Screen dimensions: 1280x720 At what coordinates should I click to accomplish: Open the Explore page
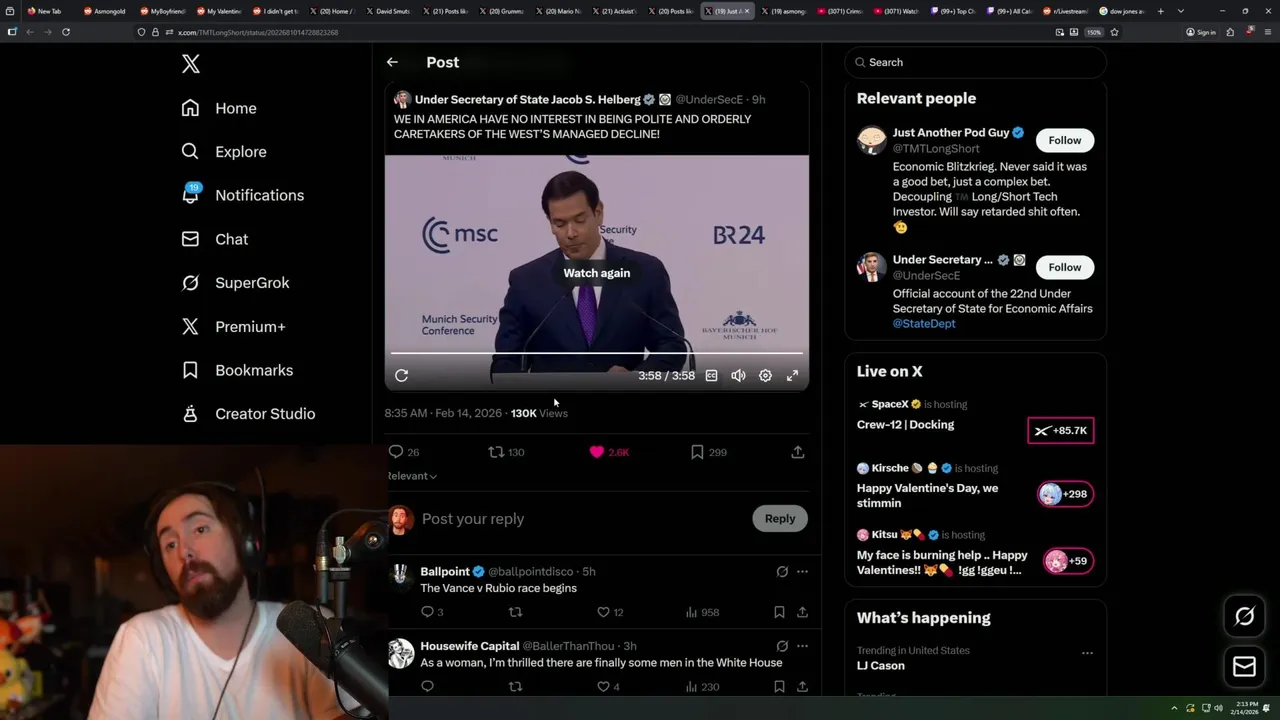[224, 152]
